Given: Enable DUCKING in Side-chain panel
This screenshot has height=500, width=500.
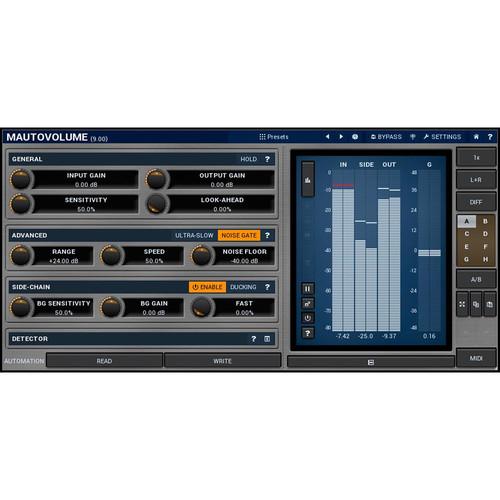Looking at the screenshot, I should click(243, 287).
